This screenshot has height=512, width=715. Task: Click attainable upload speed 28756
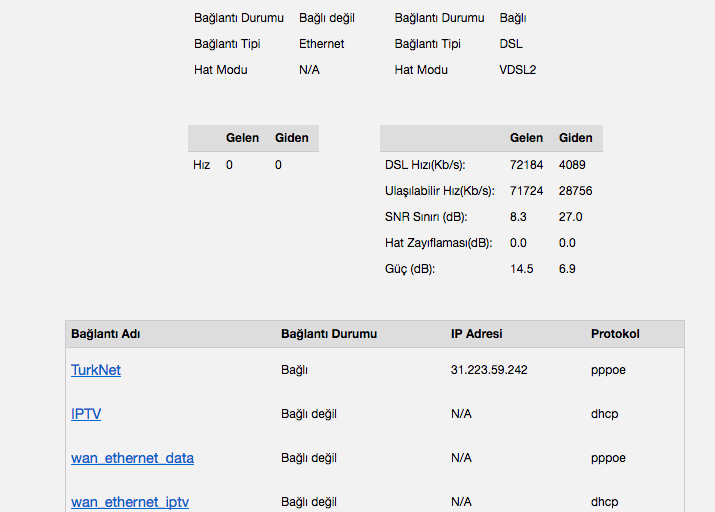(x=575, y=191)
